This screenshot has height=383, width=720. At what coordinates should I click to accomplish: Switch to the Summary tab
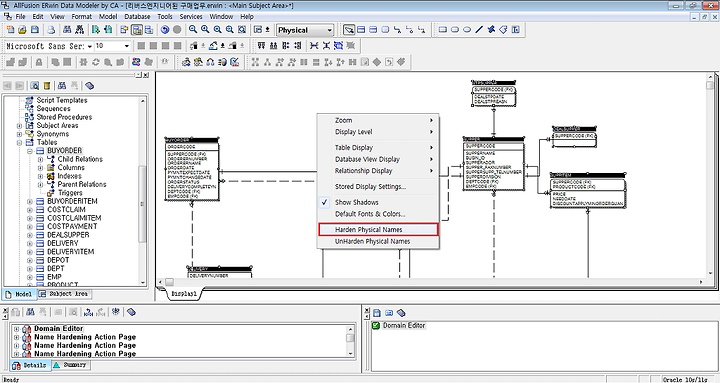coord(71,365)
